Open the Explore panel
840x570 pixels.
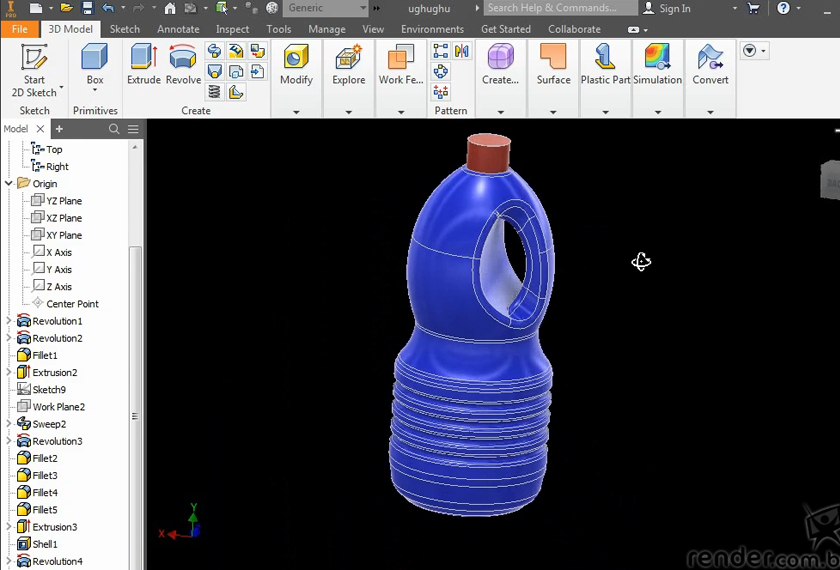(348, 66)
